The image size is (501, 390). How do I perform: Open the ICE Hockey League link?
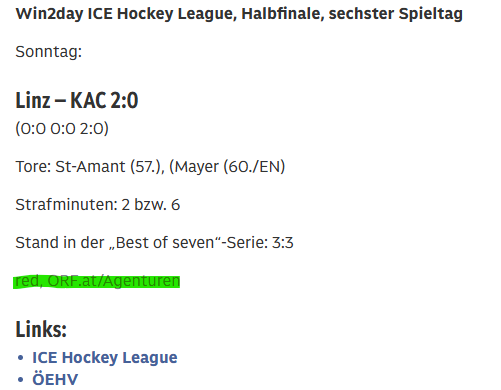105,358
